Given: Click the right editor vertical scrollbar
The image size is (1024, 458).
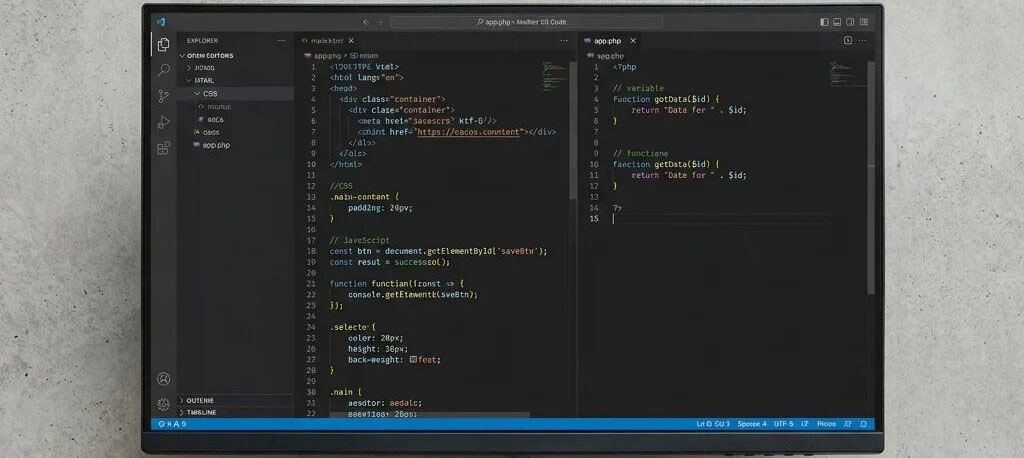Looking at the screenshot, I should 871,176.
